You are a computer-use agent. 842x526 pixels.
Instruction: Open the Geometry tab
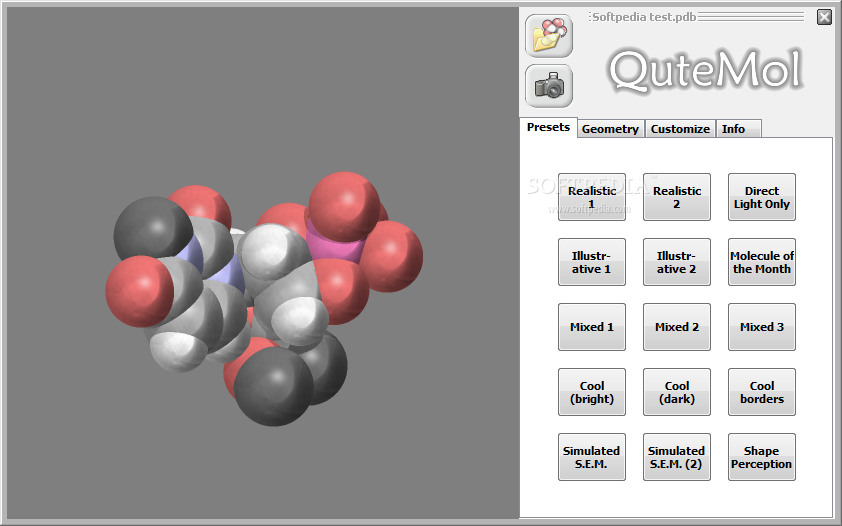611,129
